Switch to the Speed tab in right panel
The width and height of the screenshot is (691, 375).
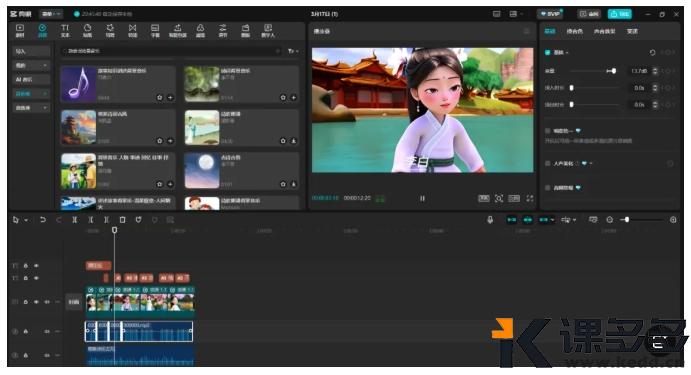click(x=632, y=31)
